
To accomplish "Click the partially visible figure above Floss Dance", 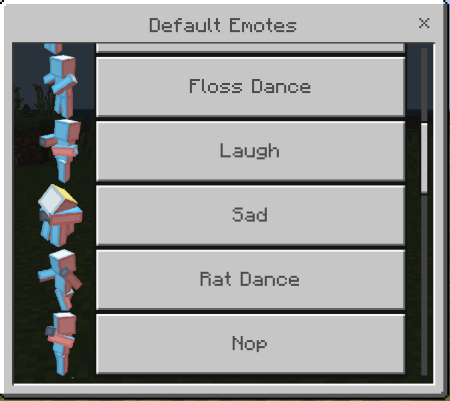I will (x=53, y=48).
